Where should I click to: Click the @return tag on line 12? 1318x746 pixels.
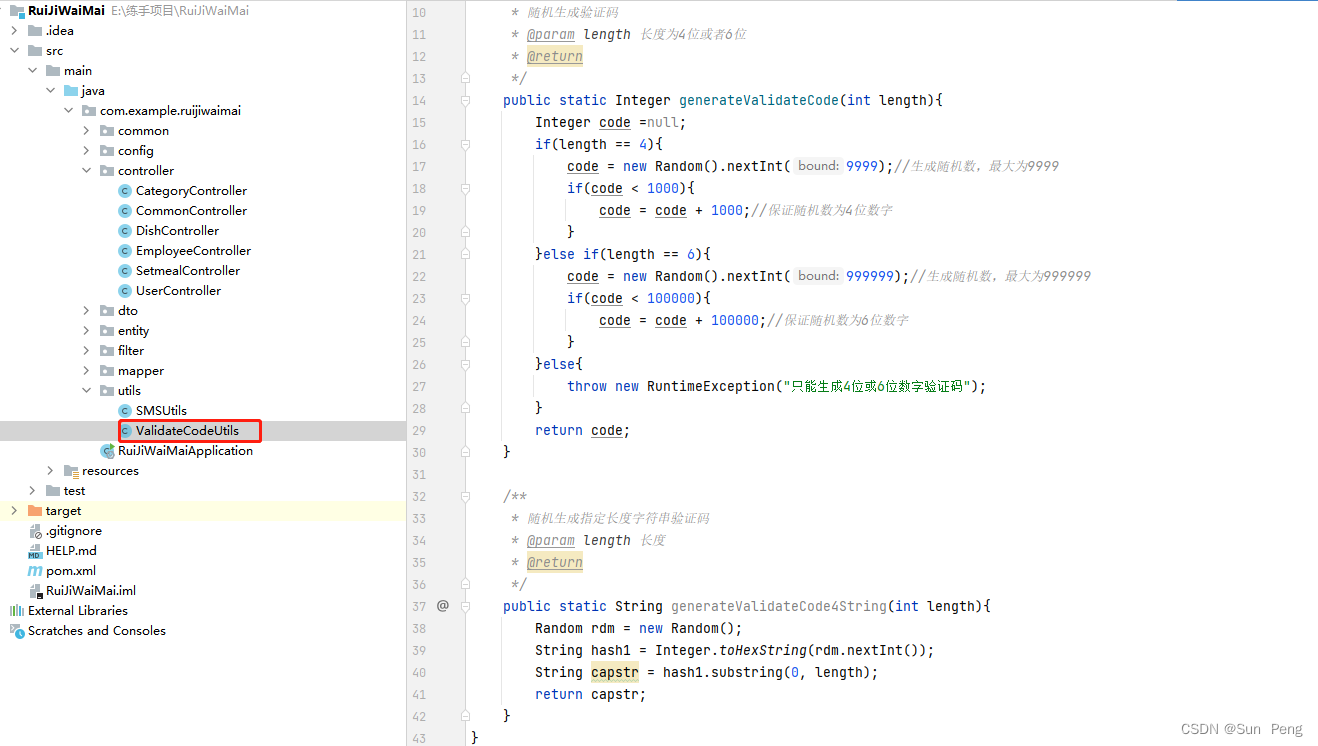pos(555,56)
